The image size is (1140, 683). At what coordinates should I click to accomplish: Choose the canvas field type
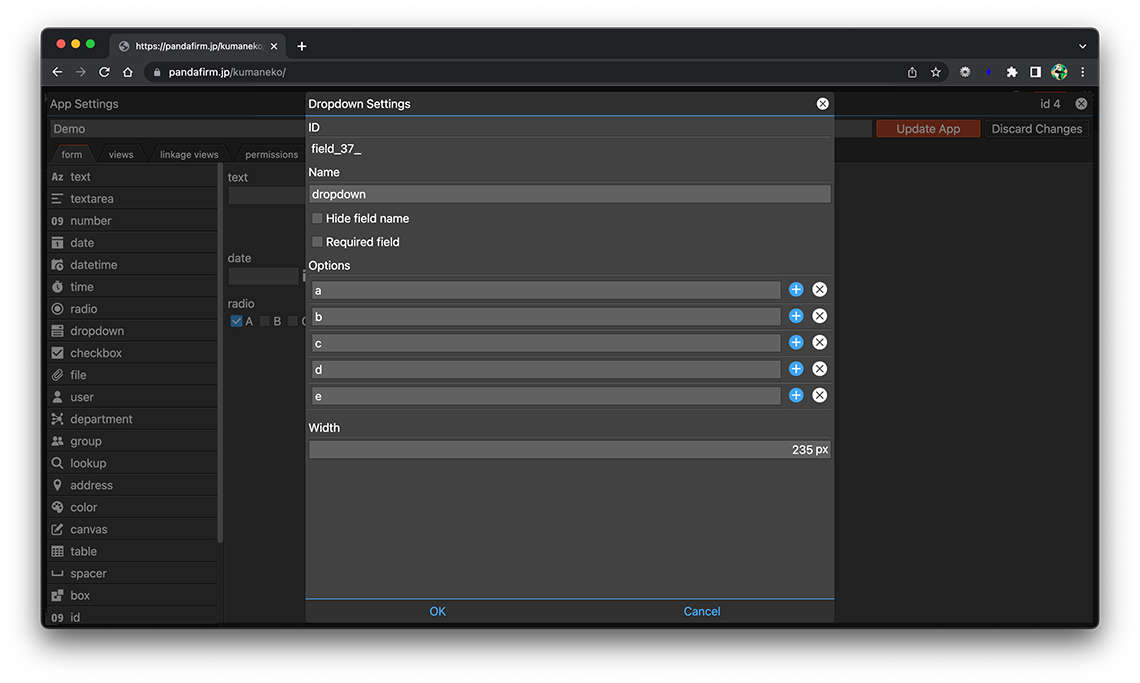[88, 529]
